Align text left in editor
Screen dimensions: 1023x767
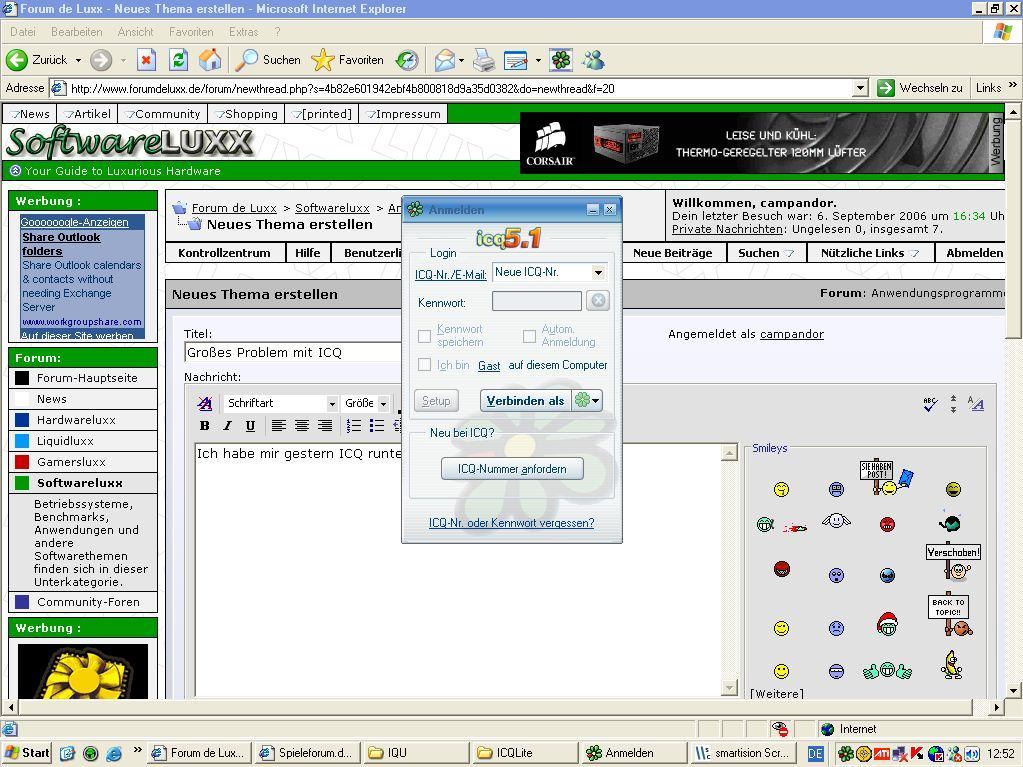click(279, 426)
